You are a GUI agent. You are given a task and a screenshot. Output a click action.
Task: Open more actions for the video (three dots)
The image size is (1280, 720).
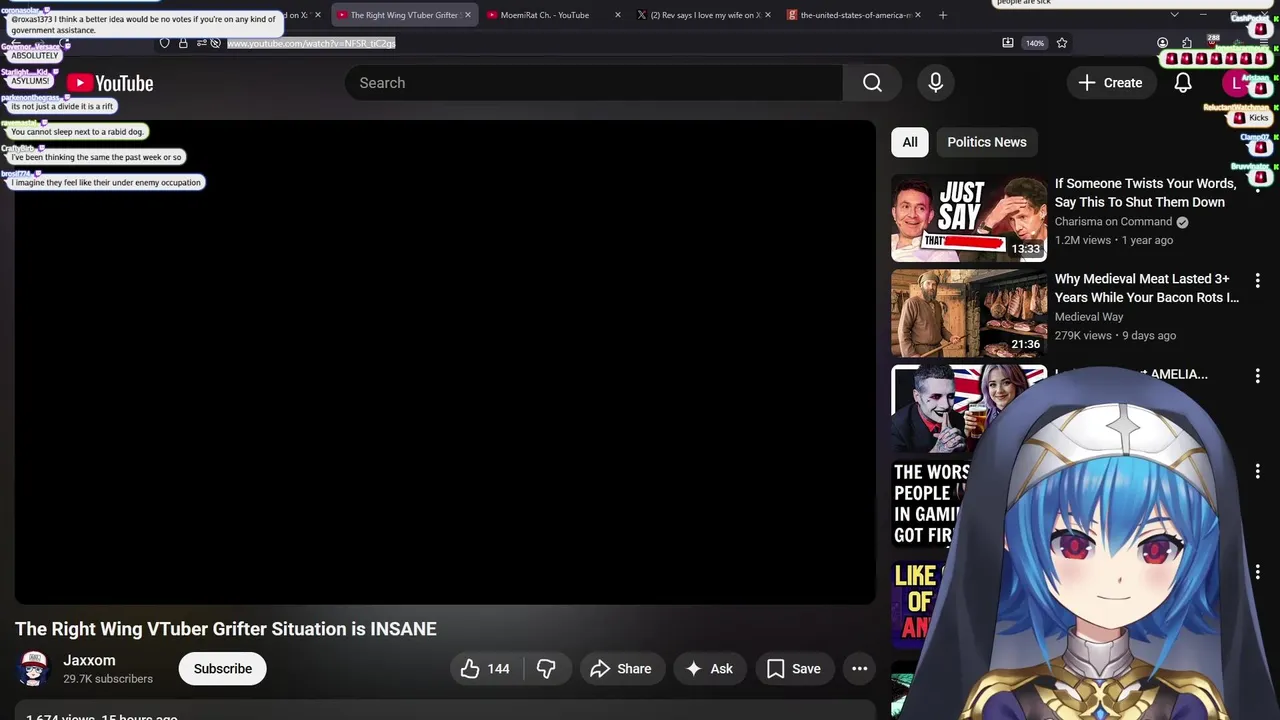[x=860, y=669]
